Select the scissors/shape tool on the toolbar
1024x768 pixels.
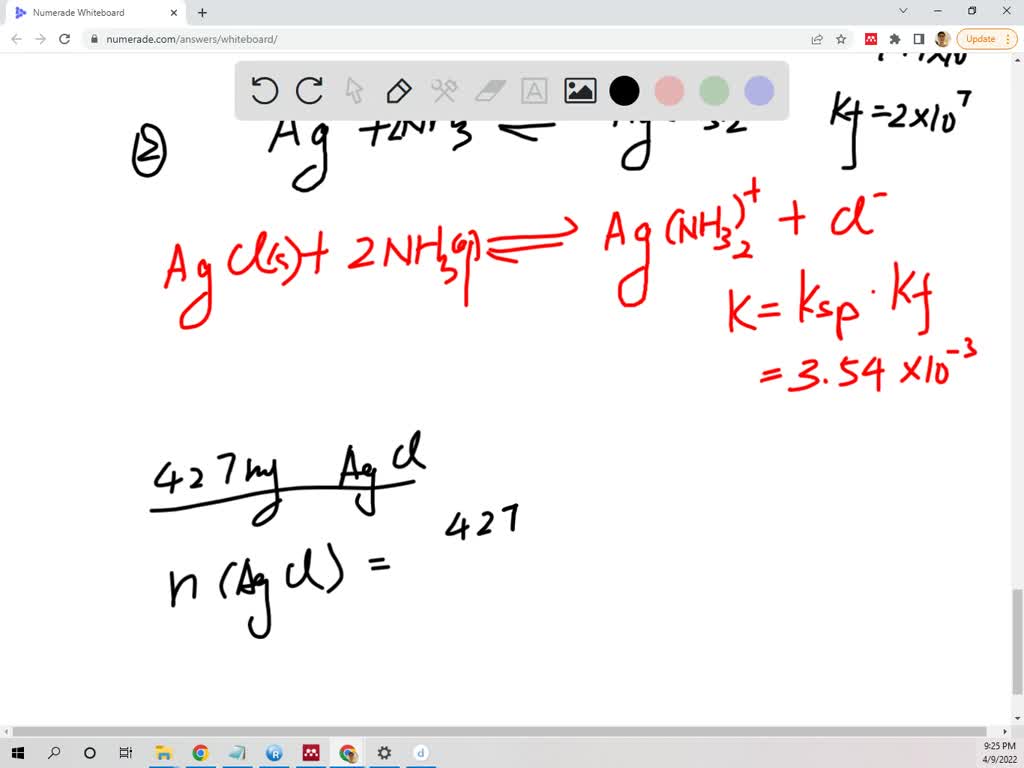coord(444,90)
